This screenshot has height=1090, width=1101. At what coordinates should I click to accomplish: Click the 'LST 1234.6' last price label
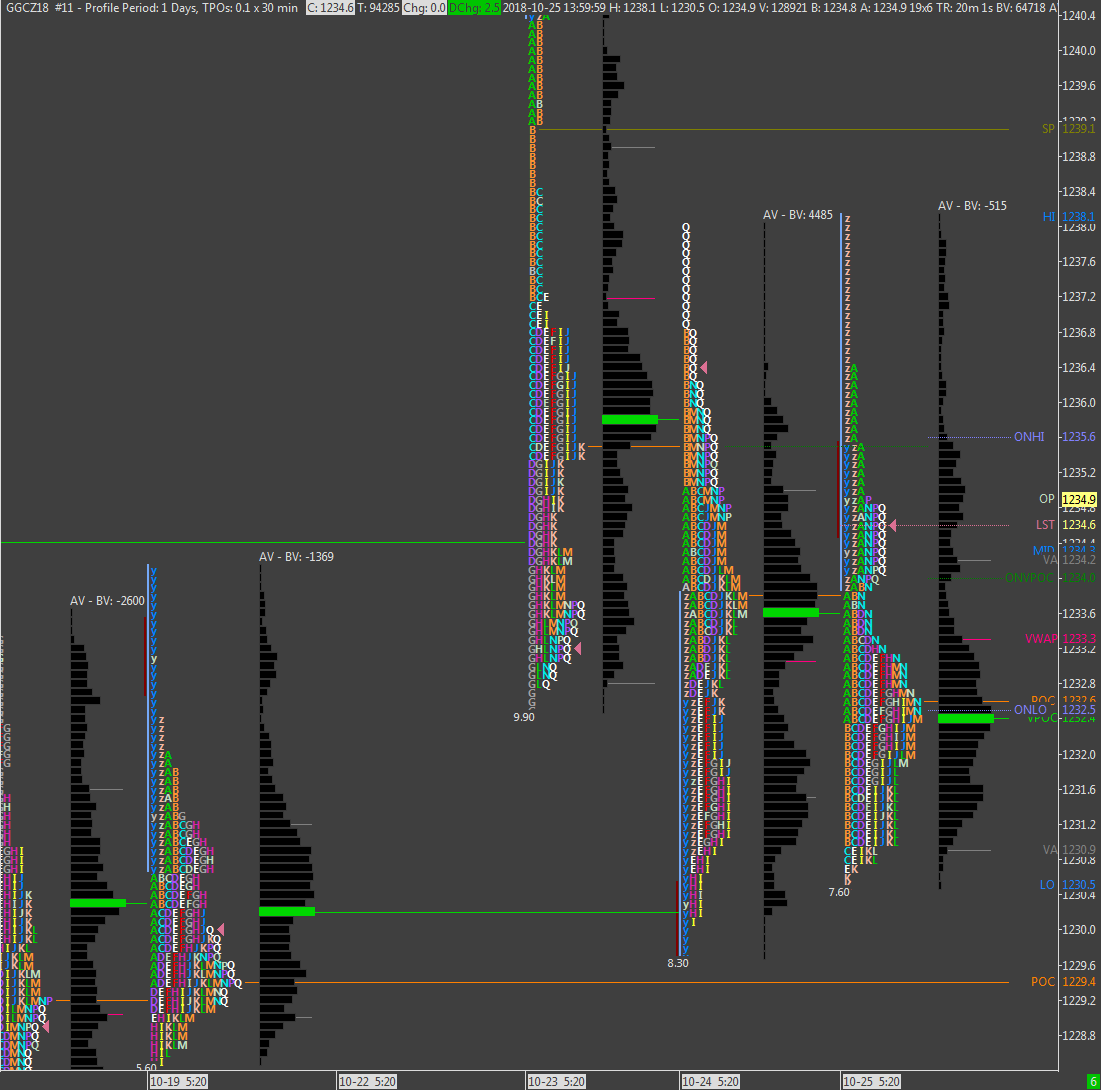click(x=1065, y=525)
